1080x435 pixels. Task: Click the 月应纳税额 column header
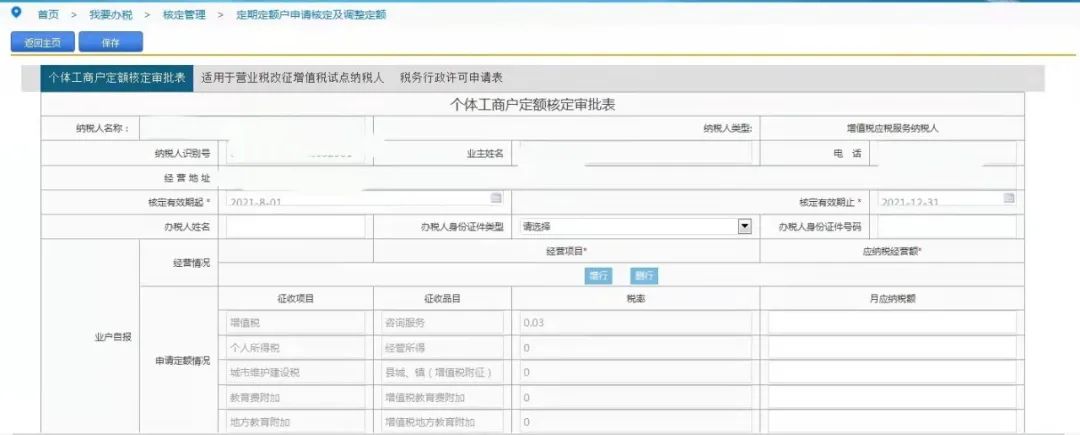coord(892,299)
